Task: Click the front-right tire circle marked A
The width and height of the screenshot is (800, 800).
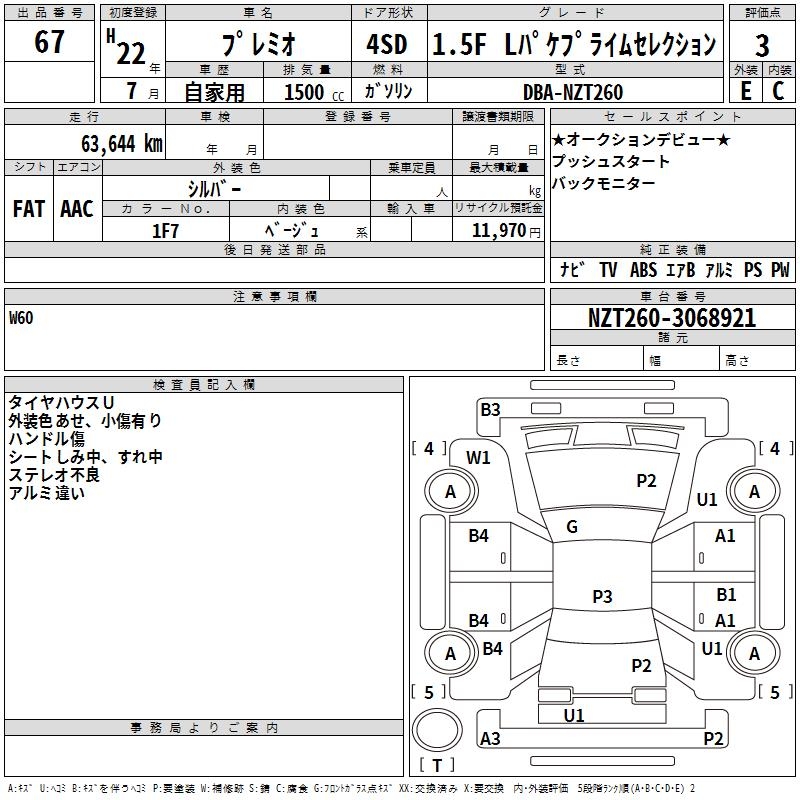Action: pos(754,491)
